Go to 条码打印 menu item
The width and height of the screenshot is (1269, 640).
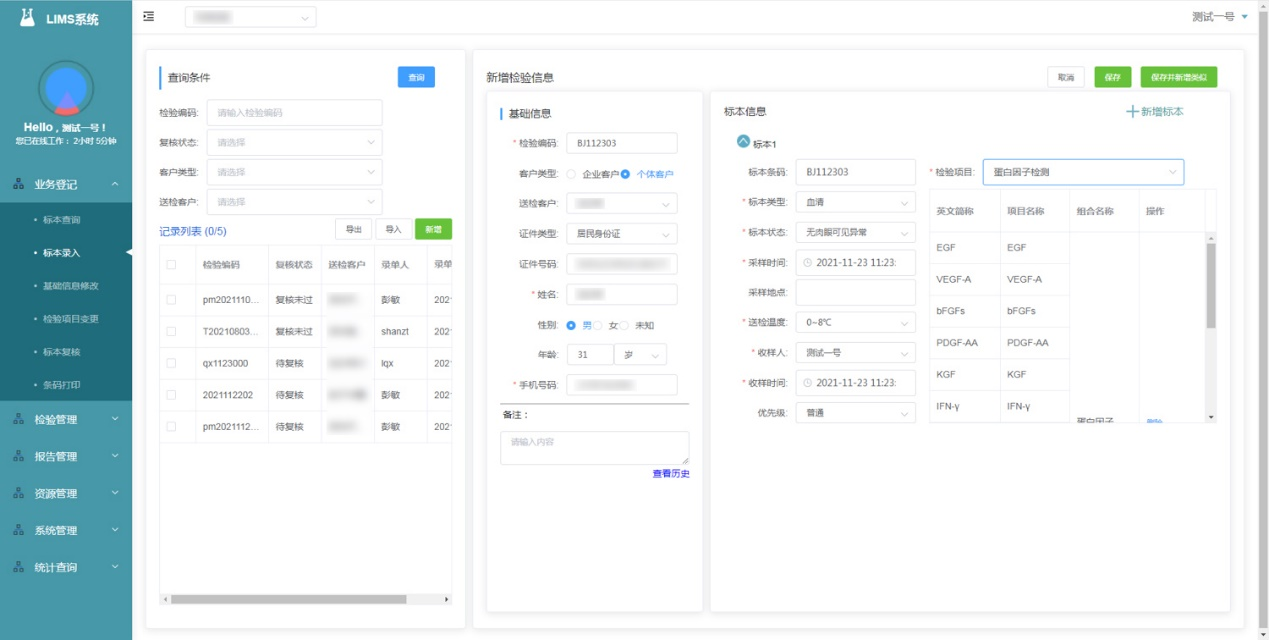tap(61, 385)
